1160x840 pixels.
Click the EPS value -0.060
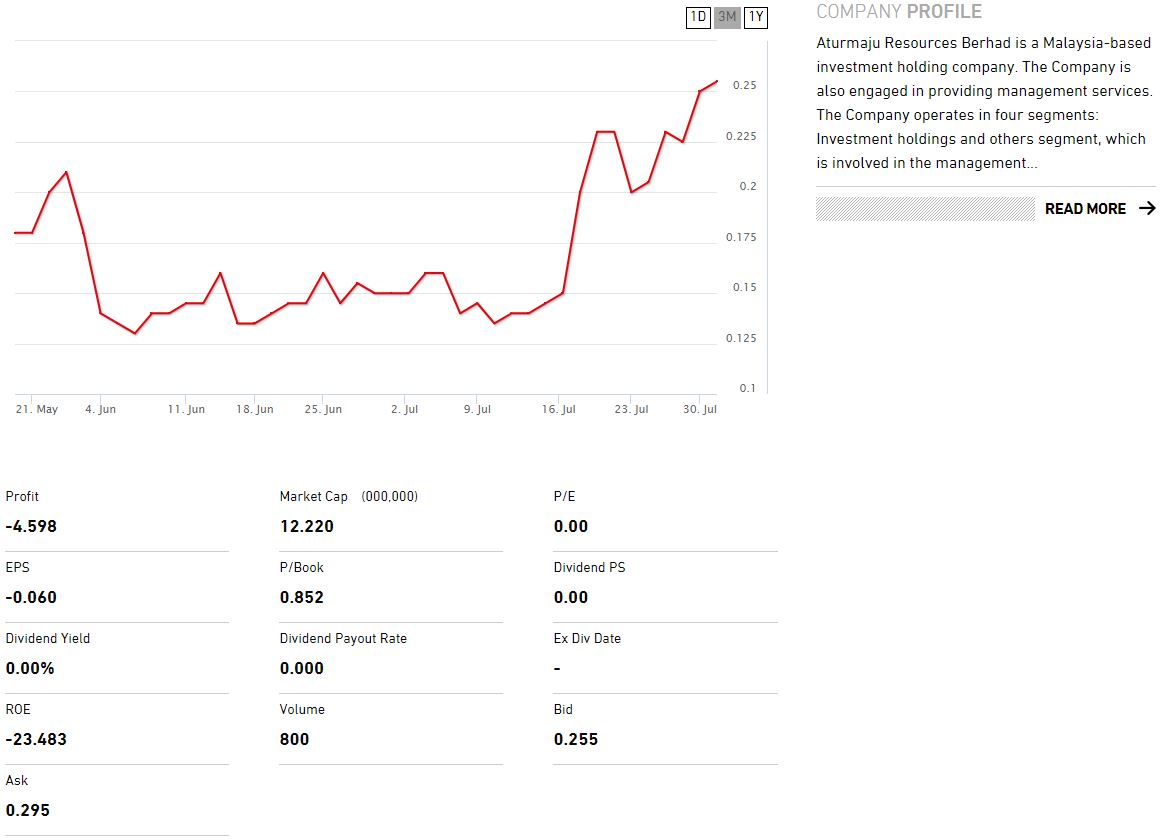(x=31, y=598)
